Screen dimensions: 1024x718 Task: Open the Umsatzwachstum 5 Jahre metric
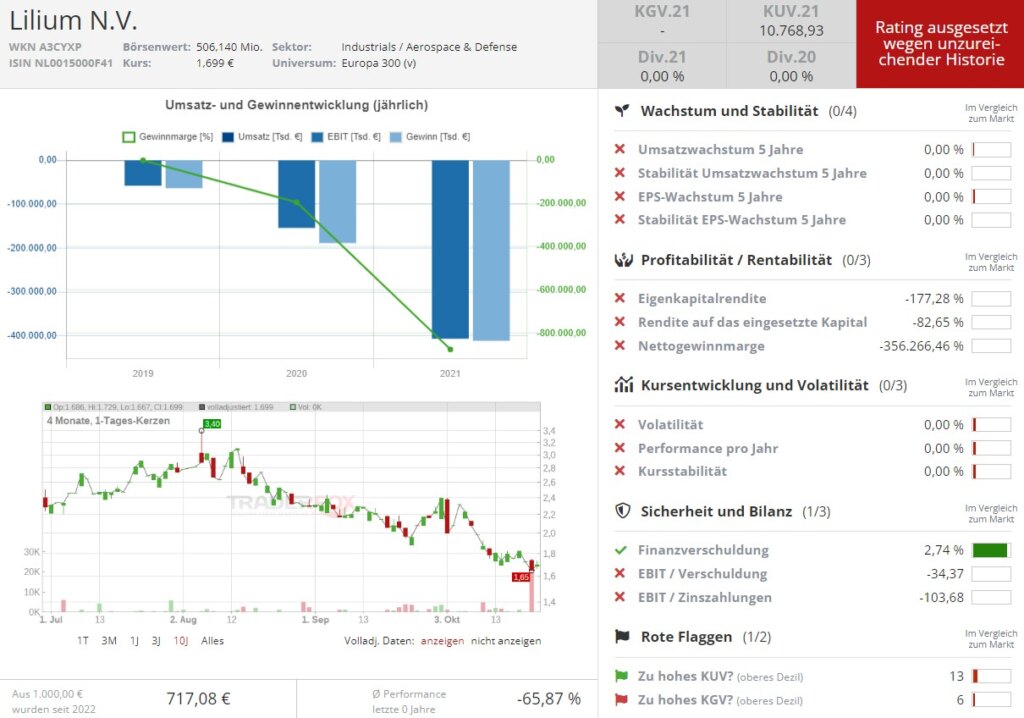click(x=720, y=149)
